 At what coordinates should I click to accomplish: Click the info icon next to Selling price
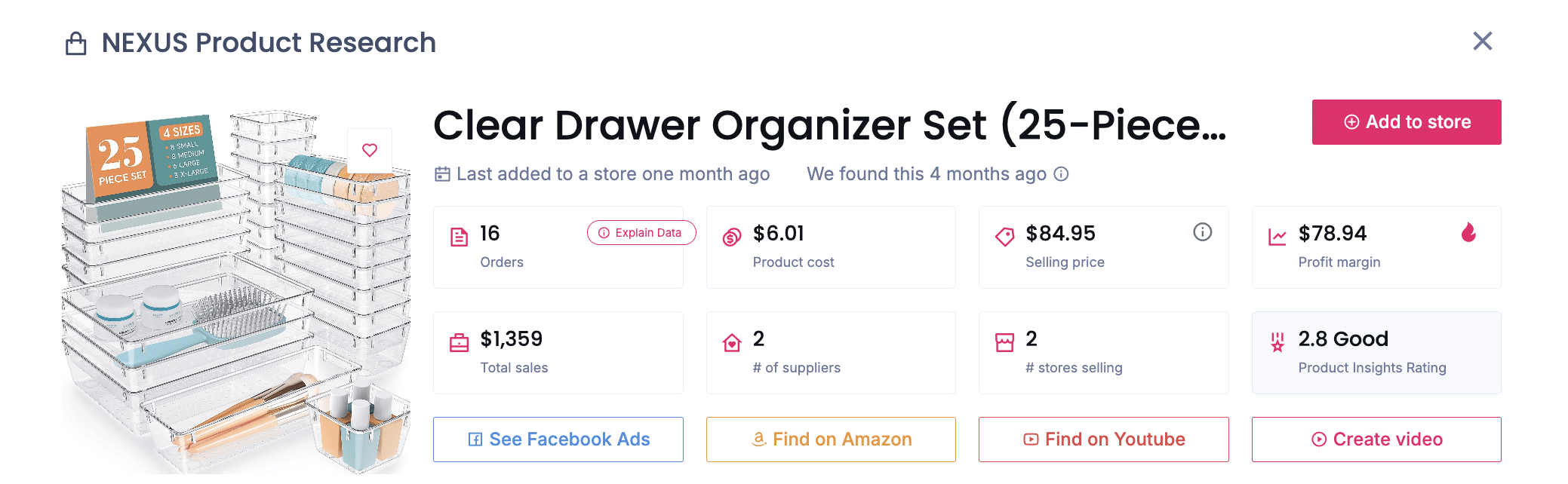(x=1202, y=232)
